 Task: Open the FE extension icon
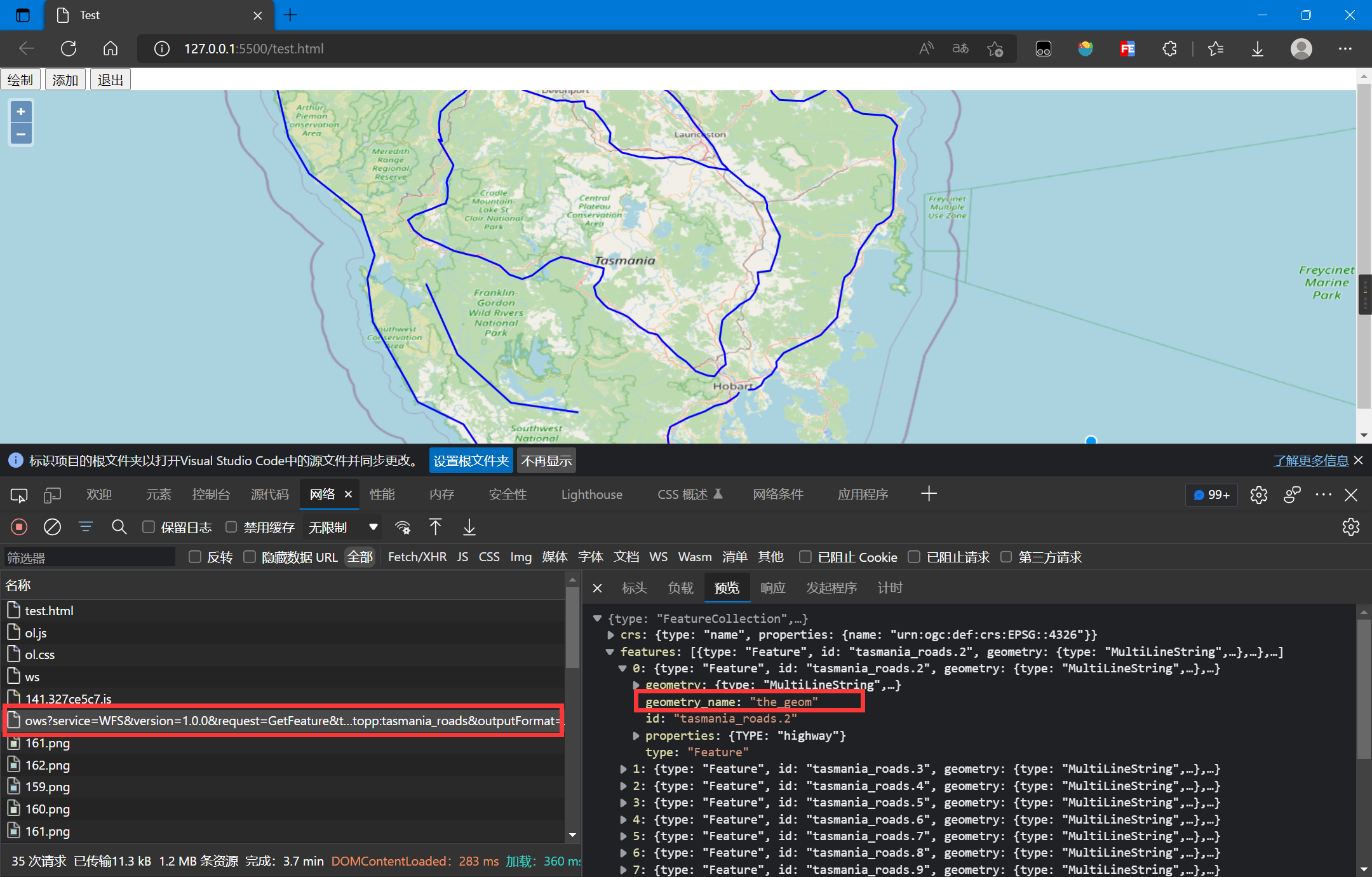tap(1127, 49)
